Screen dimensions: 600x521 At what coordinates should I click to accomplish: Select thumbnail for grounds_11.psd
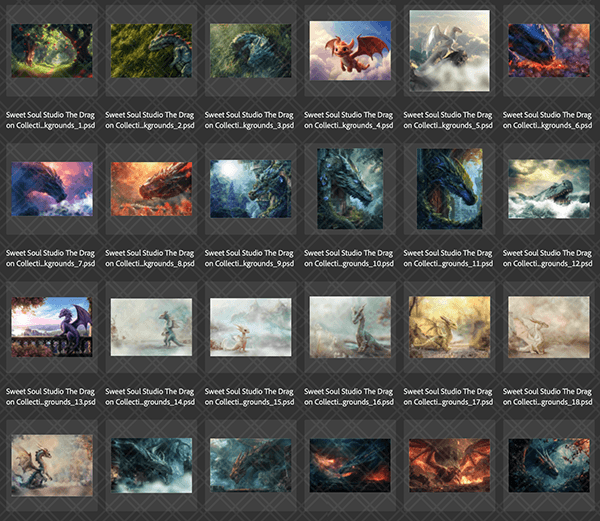tap(450, 189)
